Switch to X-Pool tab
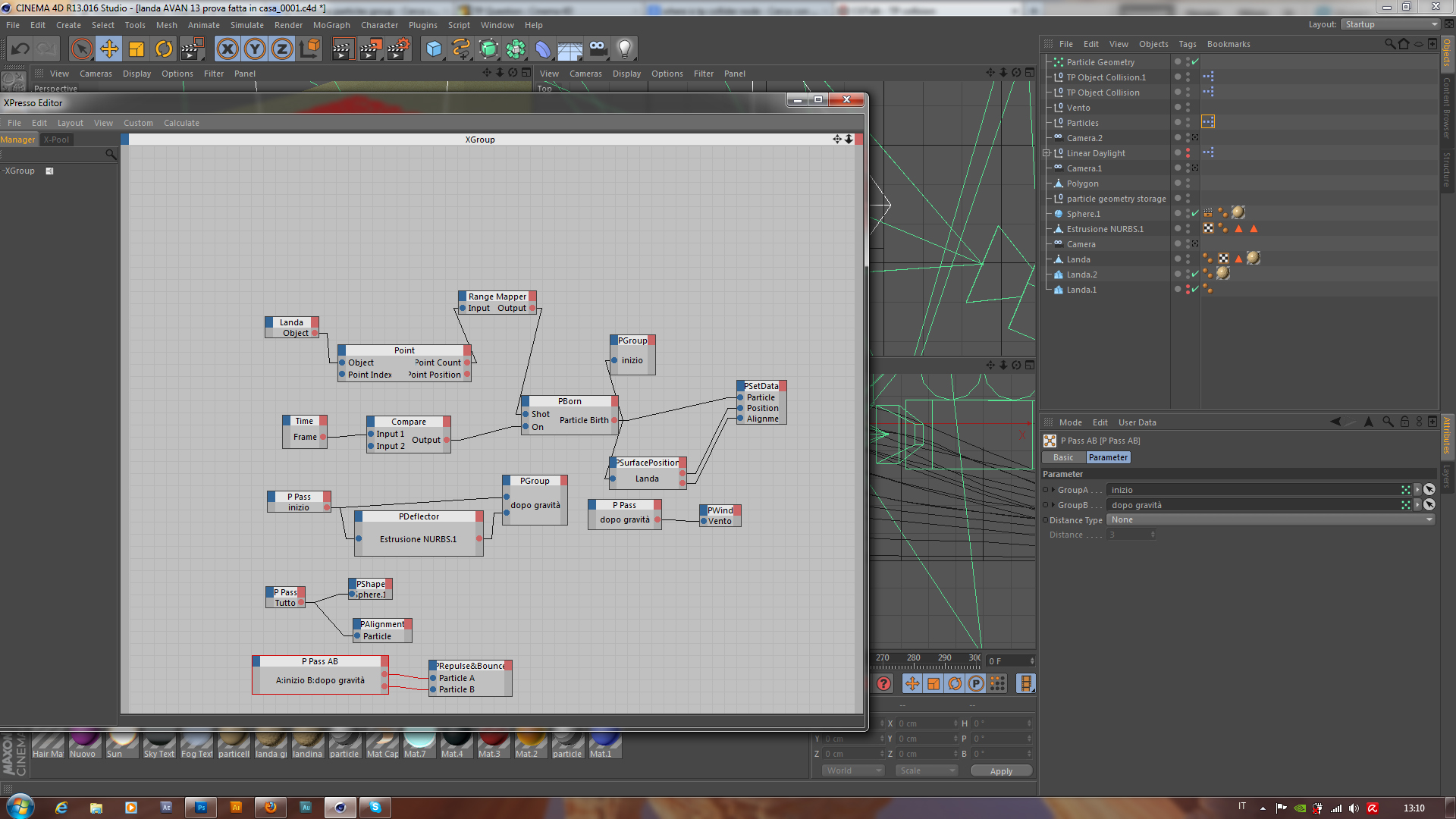 pos(56,140)
